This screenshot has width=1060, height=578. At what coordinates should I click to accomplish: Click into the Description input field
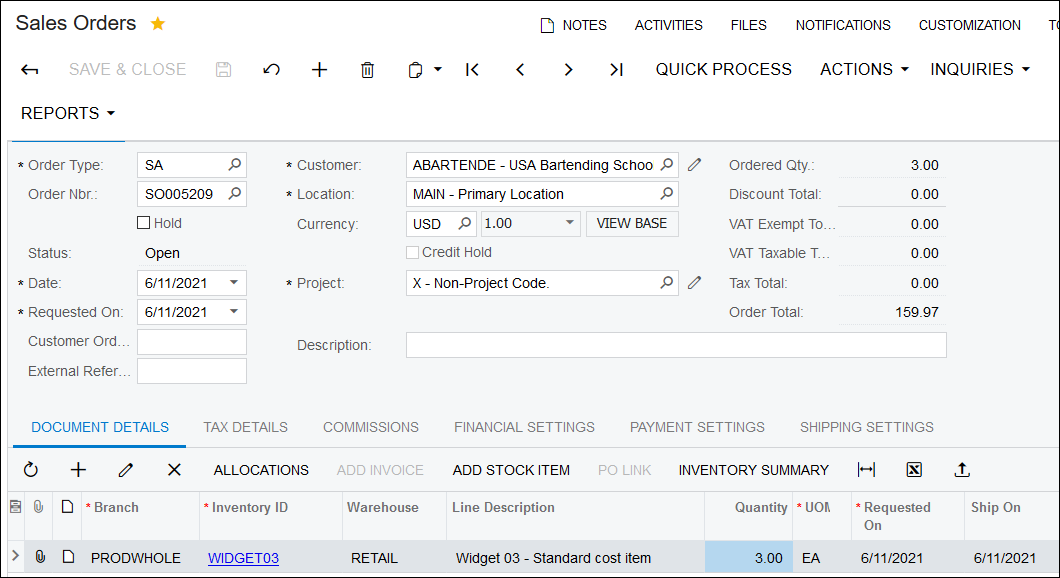(675, 345)
